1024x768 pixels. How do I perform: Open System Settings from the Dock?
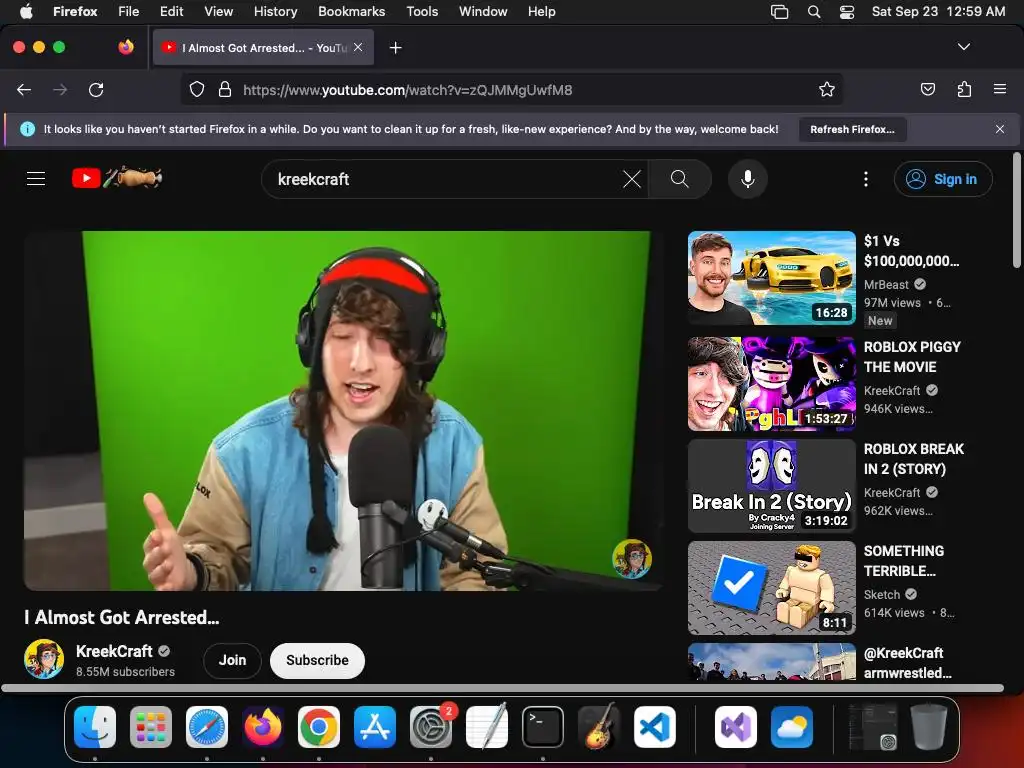tap(431, 727)
